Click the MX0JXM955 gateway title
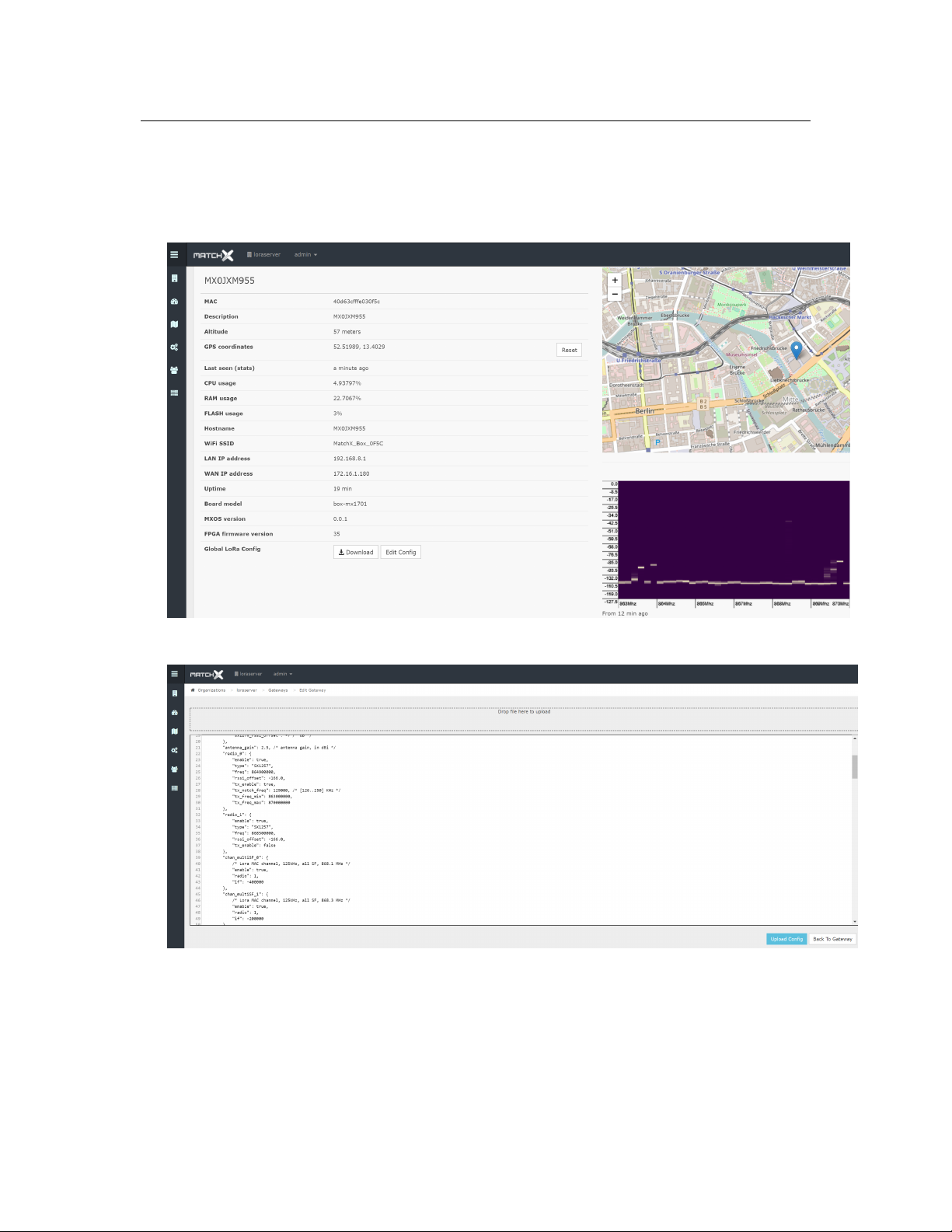Viewport: 952px width, 1232px height. click(x=229, y=281)
